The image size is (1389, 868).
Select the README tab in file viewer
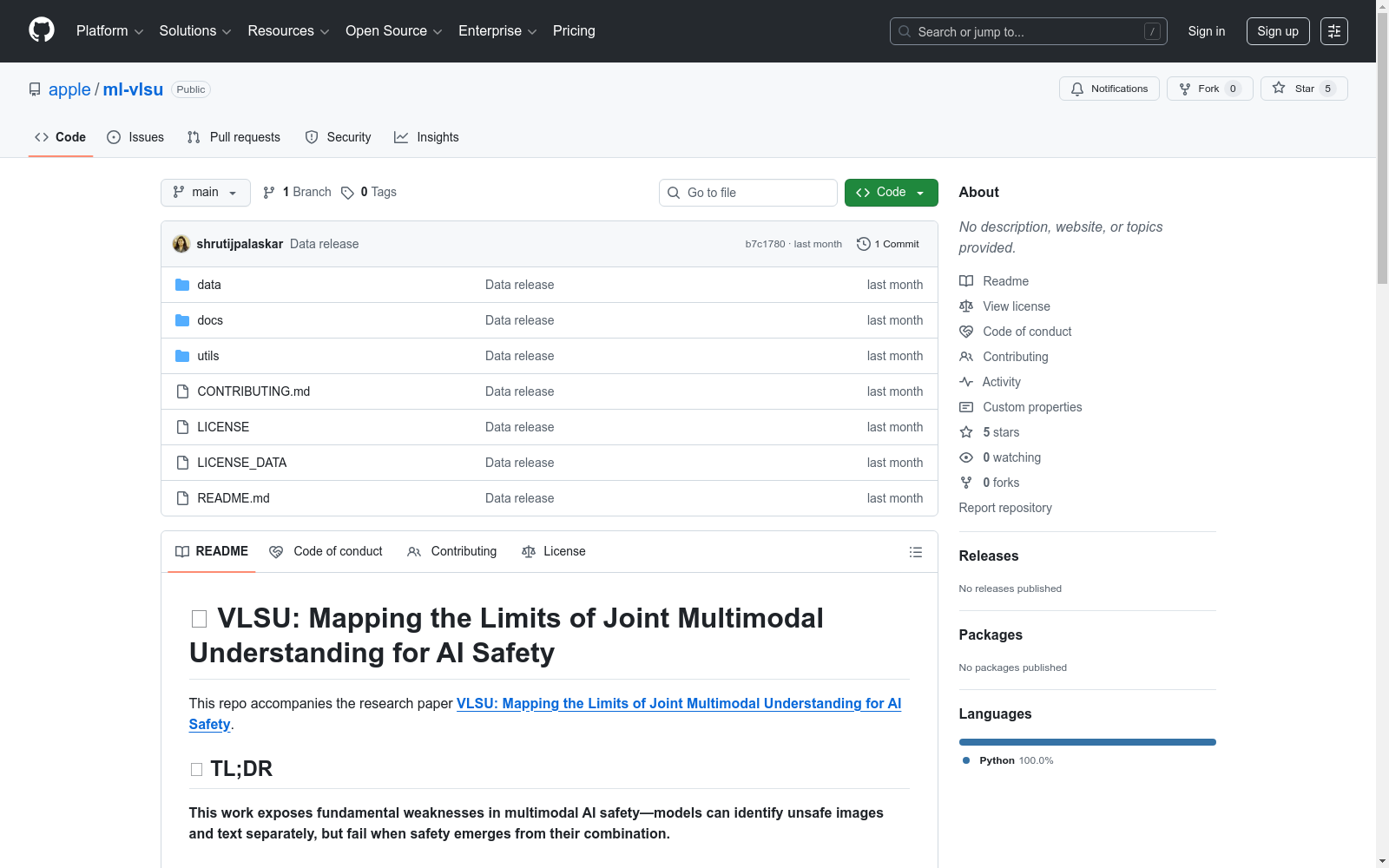(212, 551)
